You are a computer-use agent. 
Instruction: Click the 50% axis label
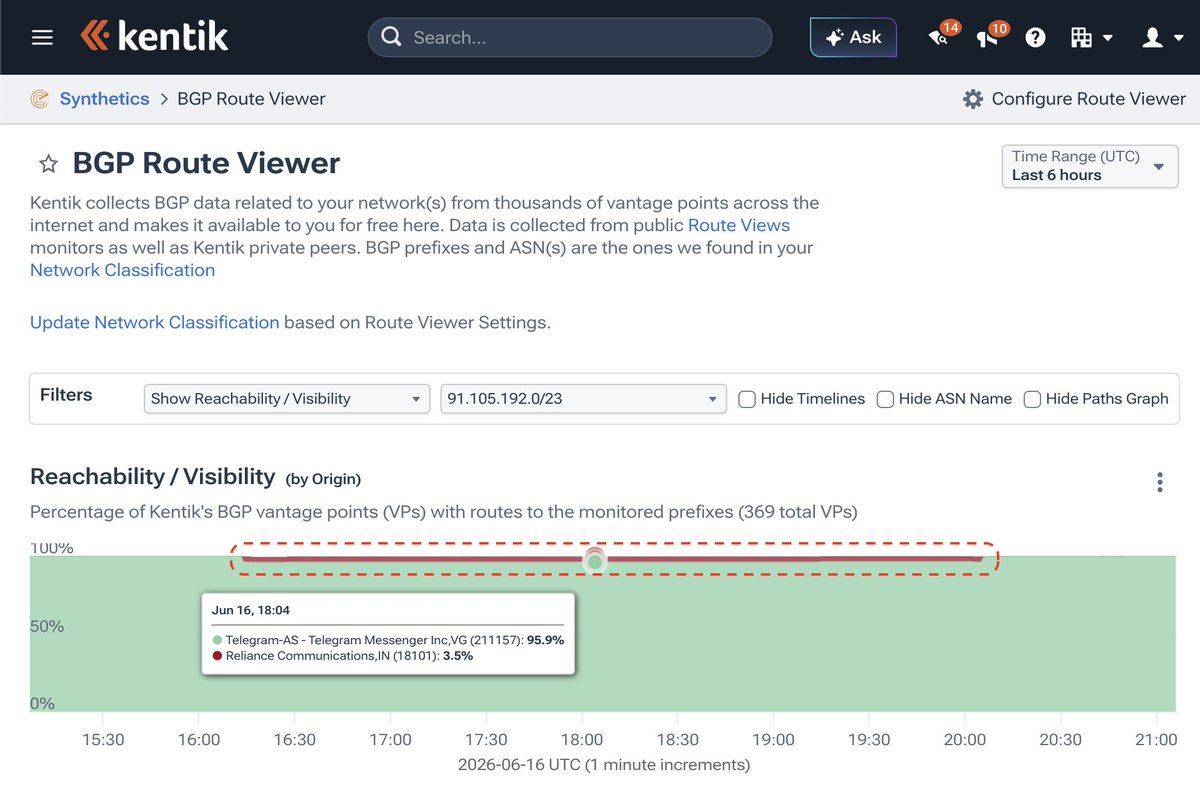47,626
